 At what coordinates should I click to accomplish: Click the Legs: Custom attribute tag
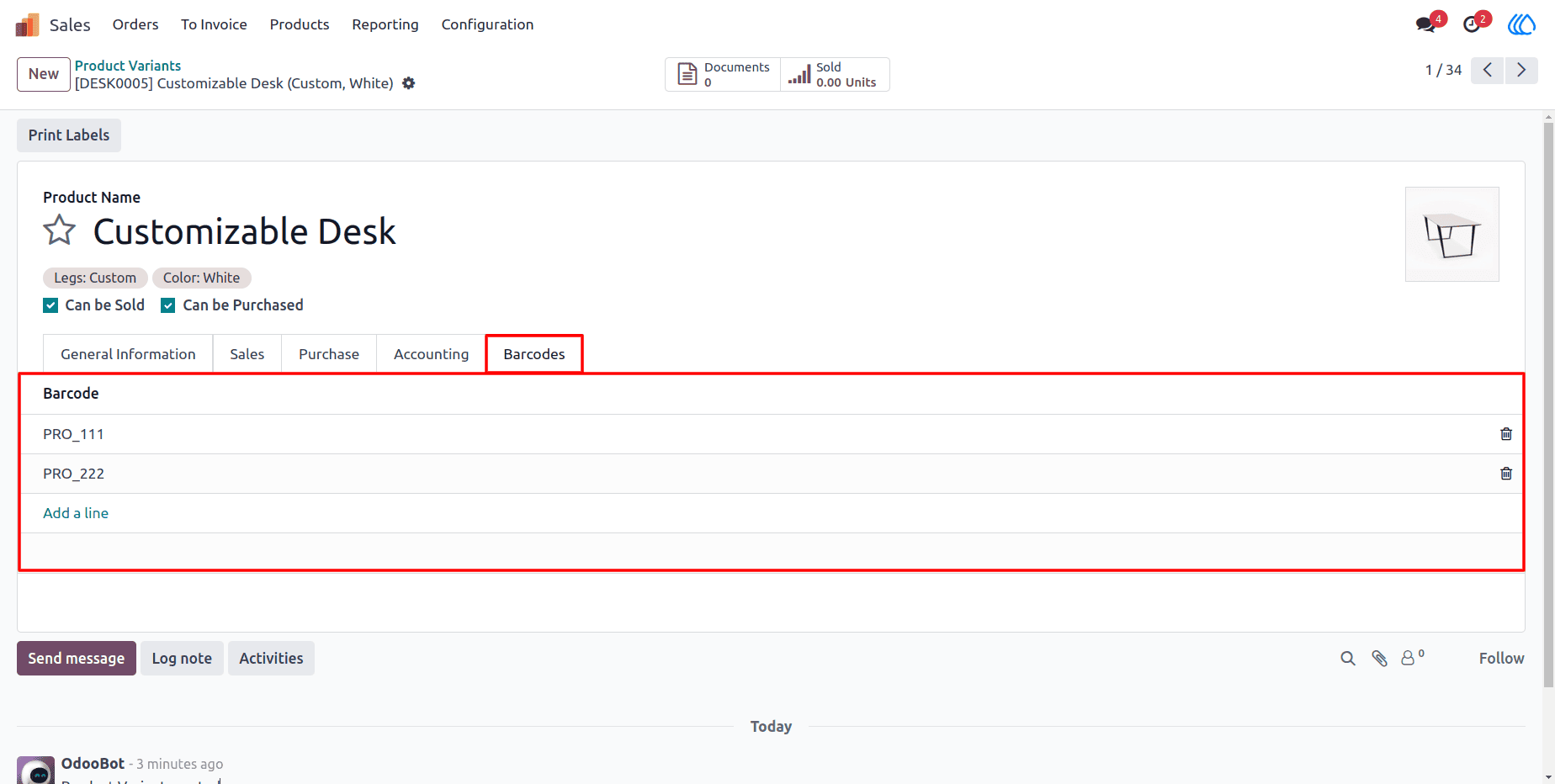(95, 278)
